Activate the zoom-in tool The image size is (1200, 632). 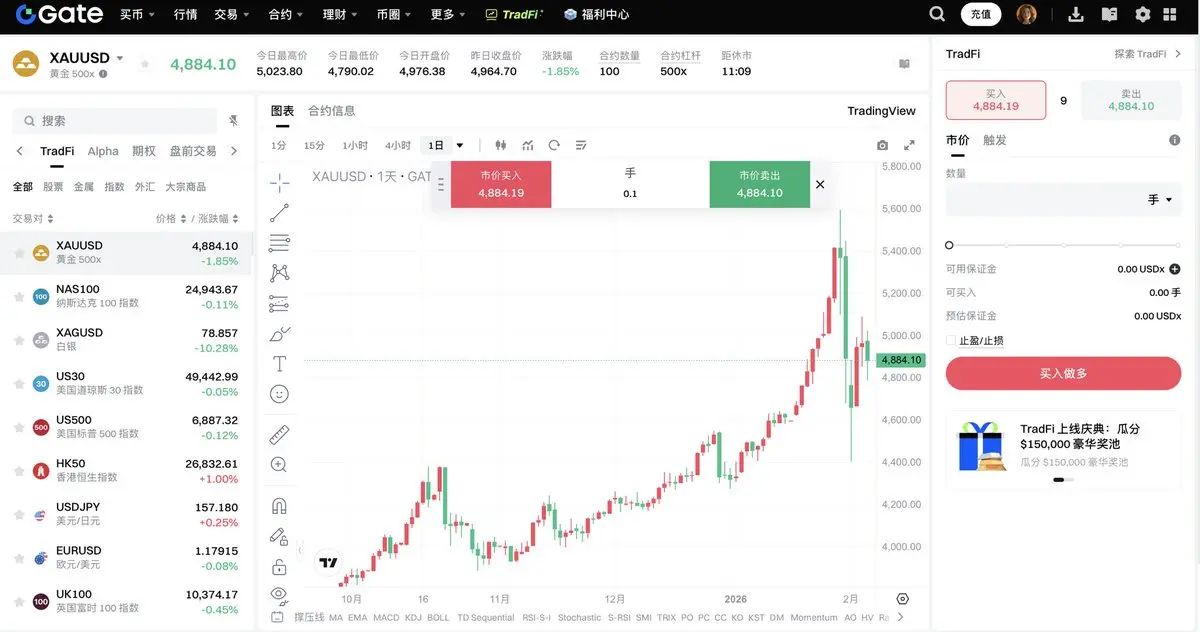tap(280, 465)
